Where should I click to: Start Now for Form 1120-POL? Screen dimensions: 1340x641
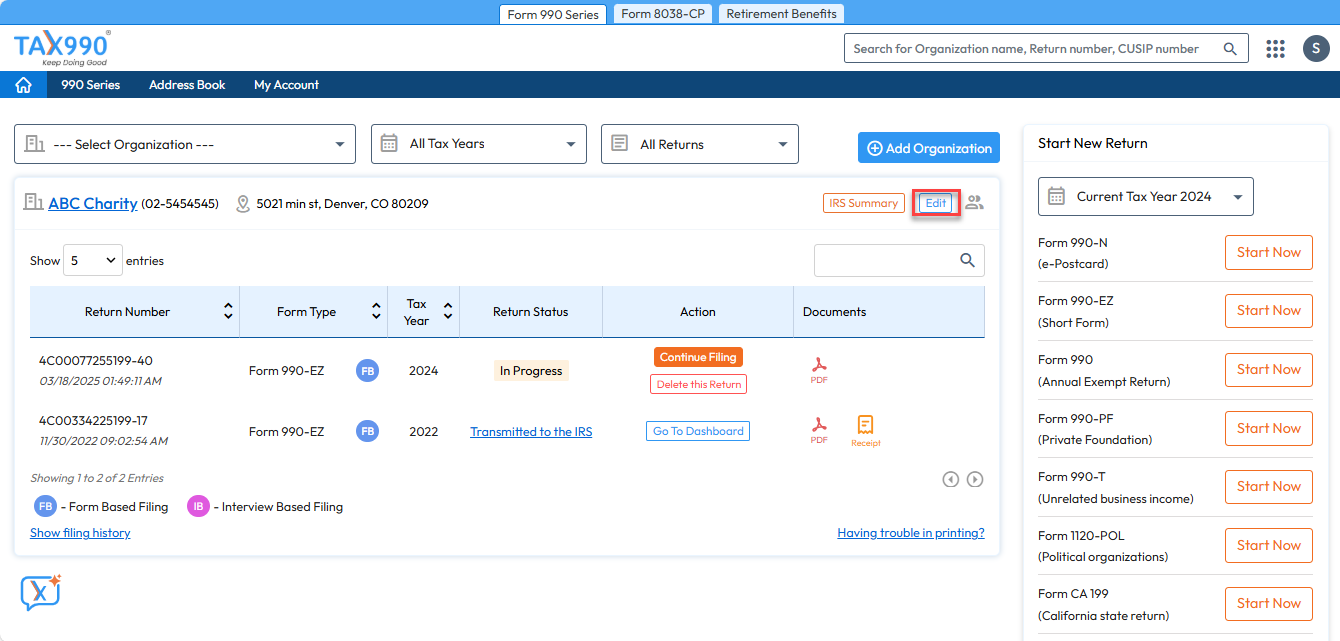[1269, 545]
